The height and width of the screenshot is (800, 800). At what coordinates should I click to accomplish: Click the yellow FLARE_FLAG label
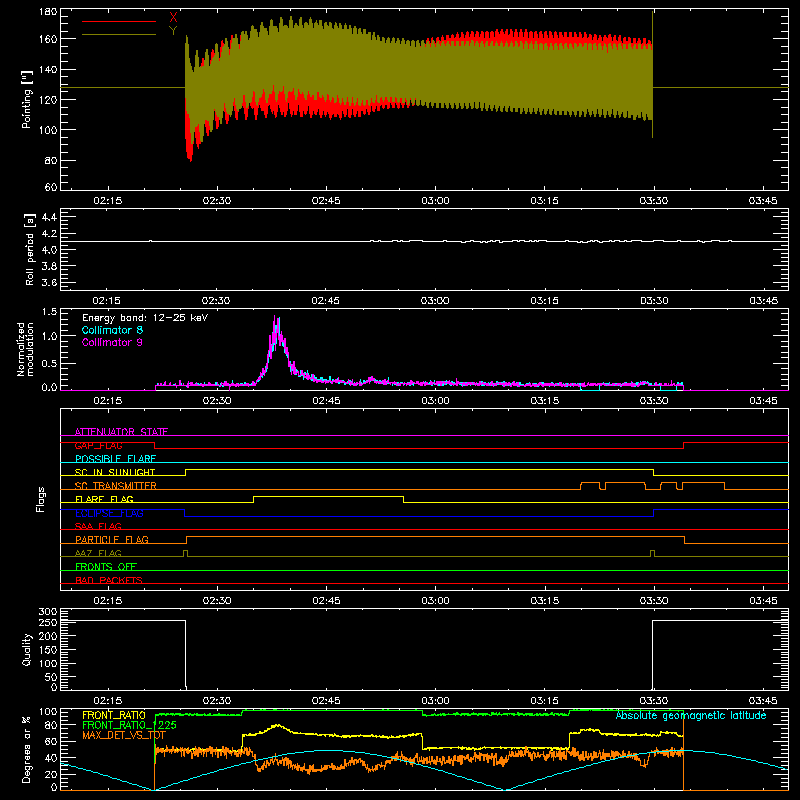pyautogui.click(x=104, y=499)
